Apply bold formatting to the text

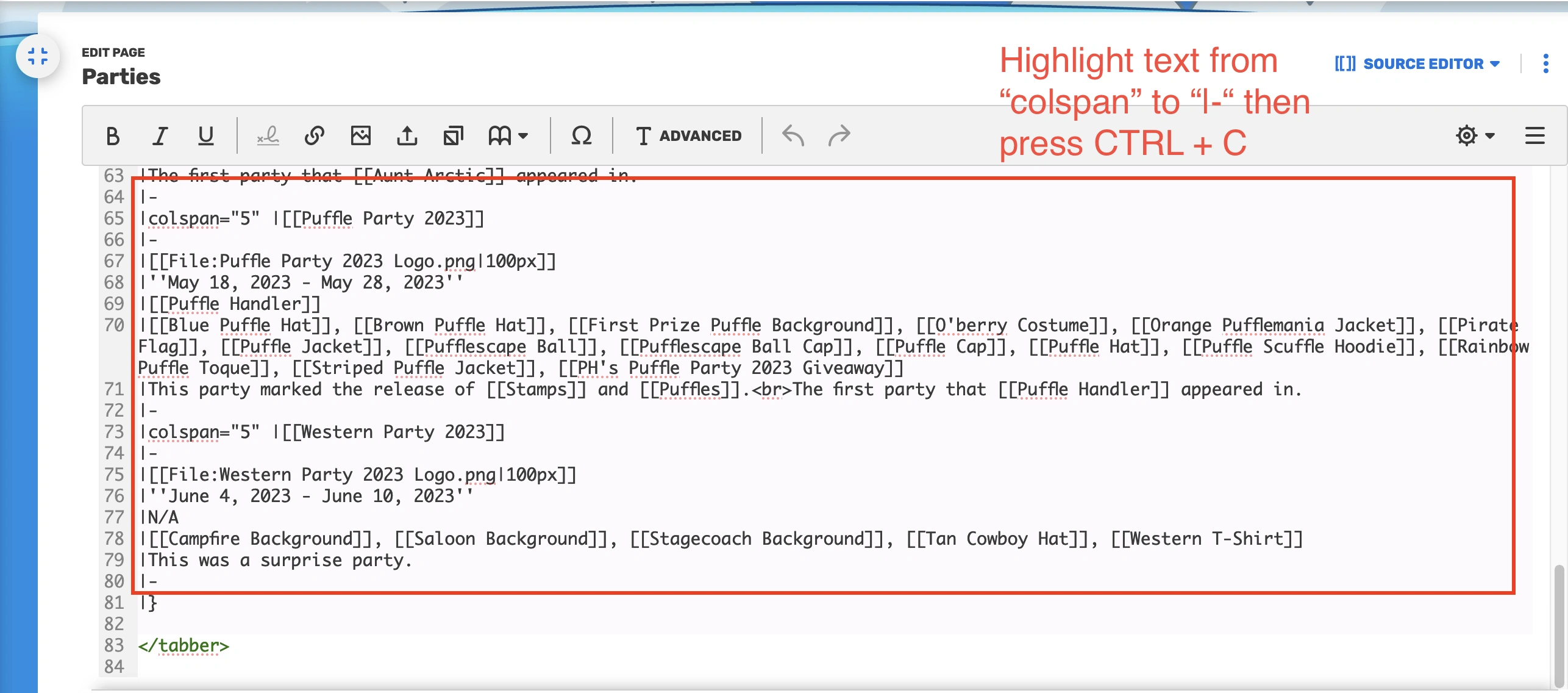[x=113, y=135]
